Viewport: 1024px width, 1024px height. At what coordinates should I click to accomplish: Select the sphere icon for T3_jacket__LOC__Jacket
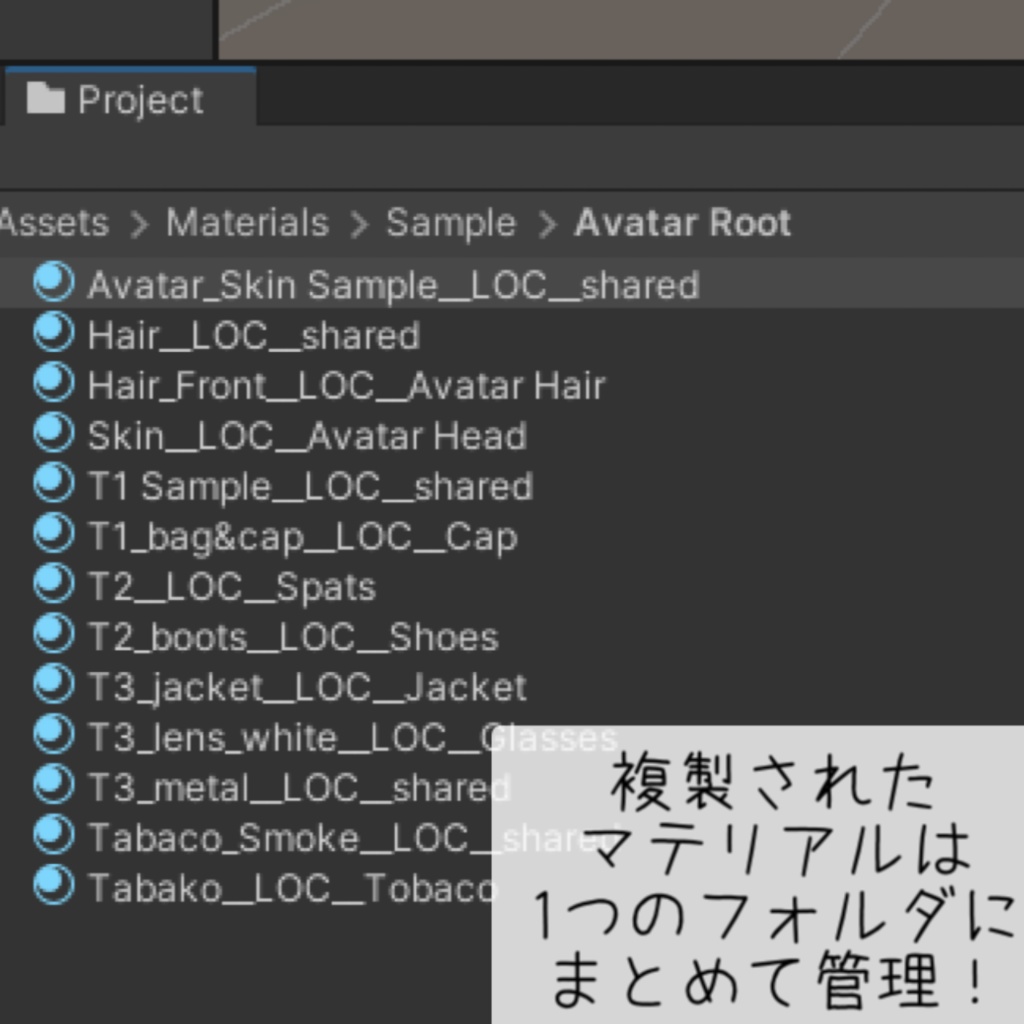(52, 686)
